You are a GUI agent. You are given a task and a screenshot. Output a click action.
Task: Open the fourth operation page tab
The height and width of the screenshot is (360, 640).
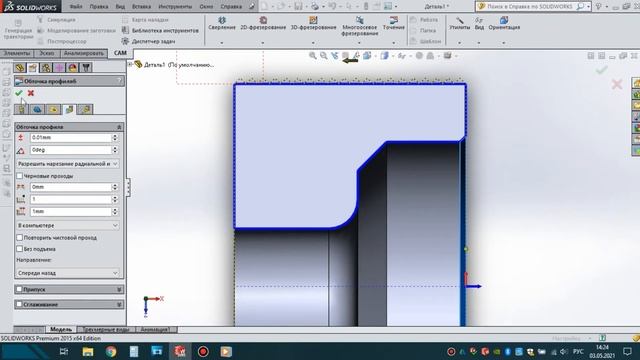69,109
